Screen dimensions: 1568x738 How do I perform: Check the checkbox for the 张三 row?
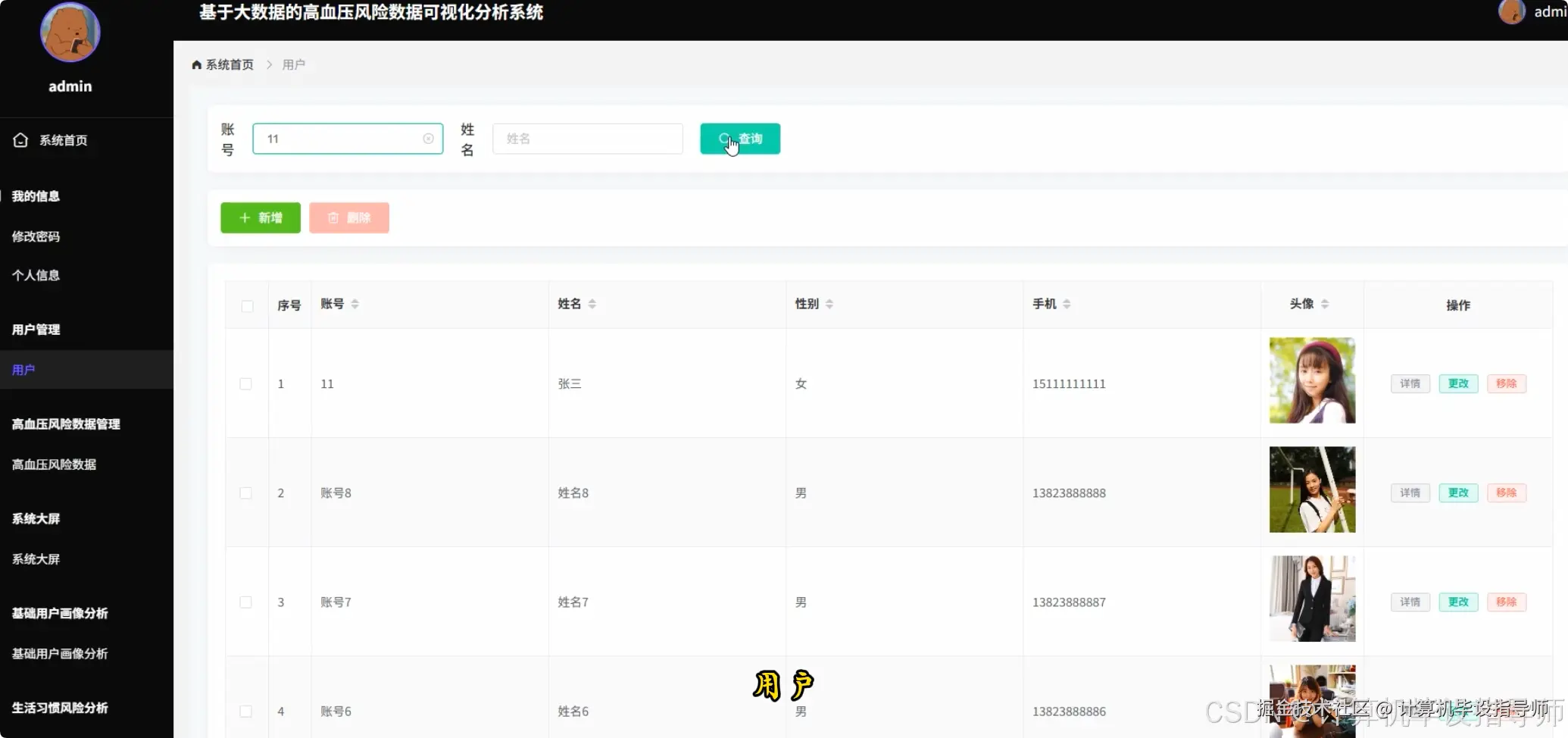click(x=246, y=383)
